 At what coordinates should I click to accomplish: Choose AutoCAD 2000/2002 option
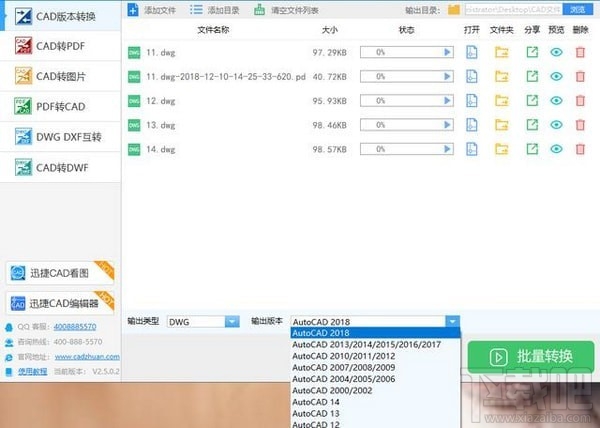[375, 390]
